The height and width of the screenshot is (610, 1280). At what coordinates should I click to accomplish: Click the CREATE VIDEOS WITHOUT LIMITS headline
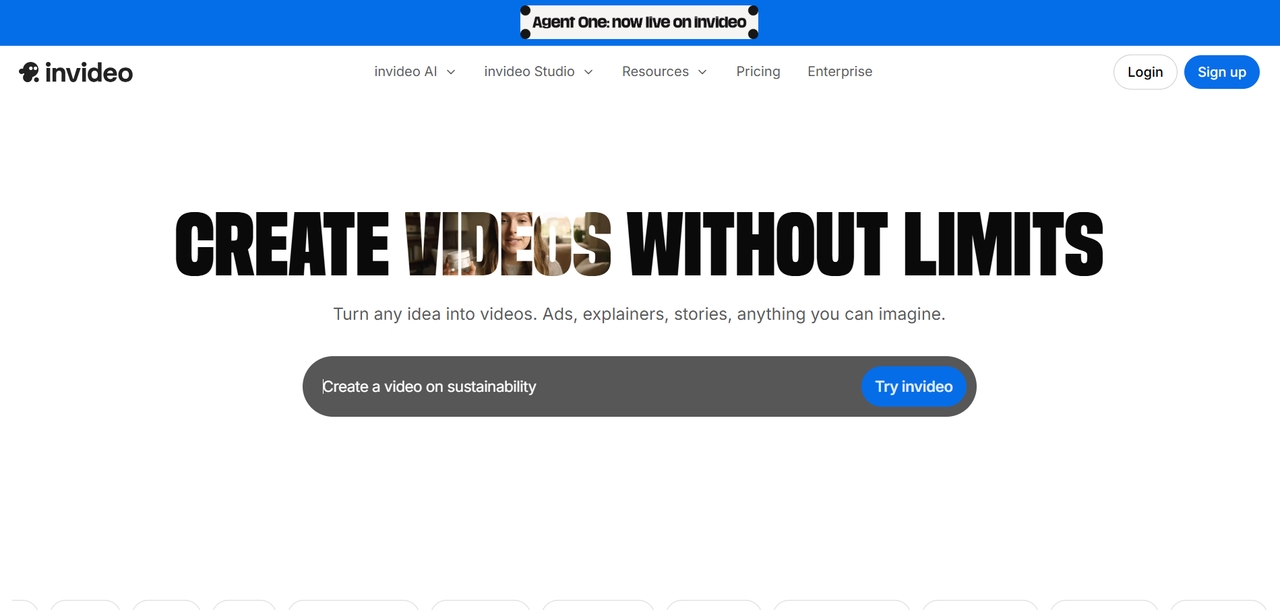click(639, 244)
